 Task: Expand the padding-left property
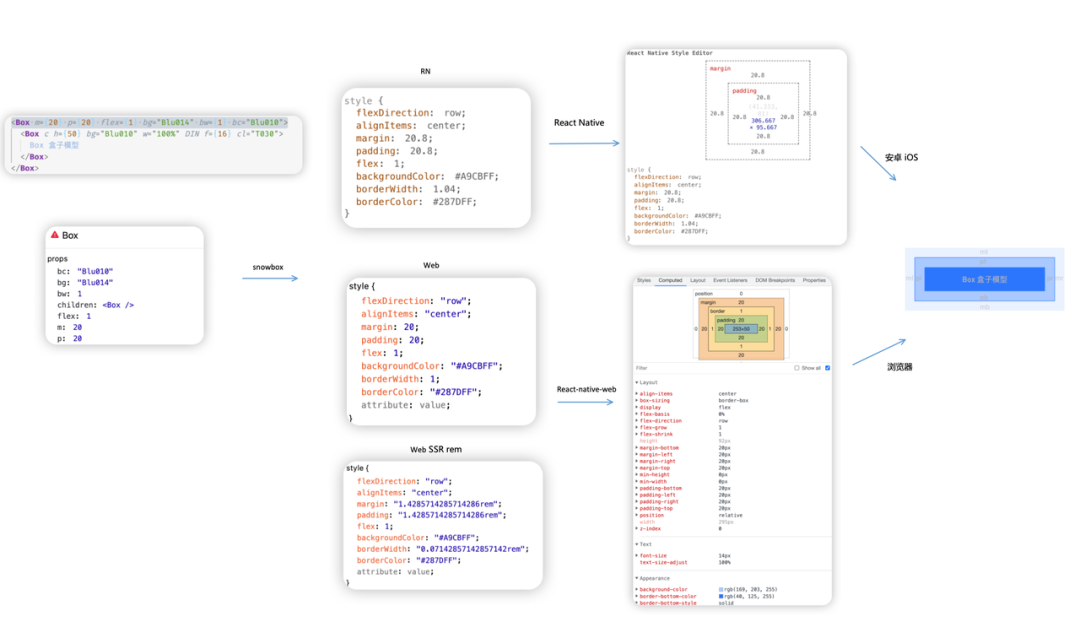coord(636,495)
